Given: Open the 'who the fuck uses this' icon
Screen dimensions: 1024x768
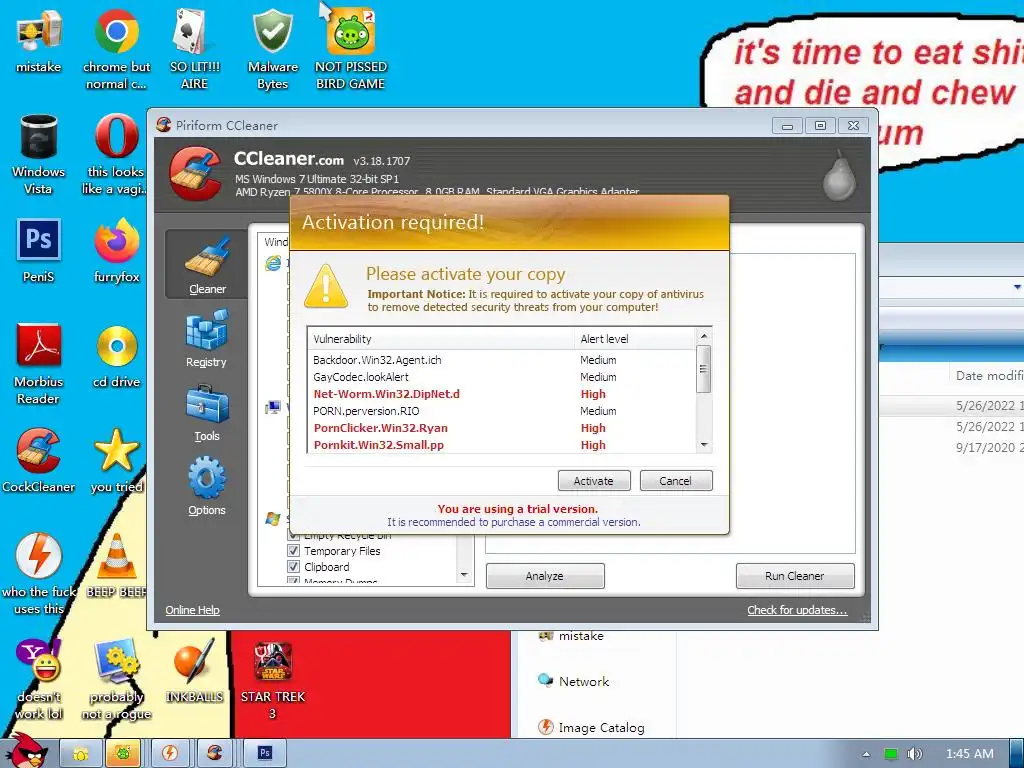Looking at the screenshot, I should [39, 574].
